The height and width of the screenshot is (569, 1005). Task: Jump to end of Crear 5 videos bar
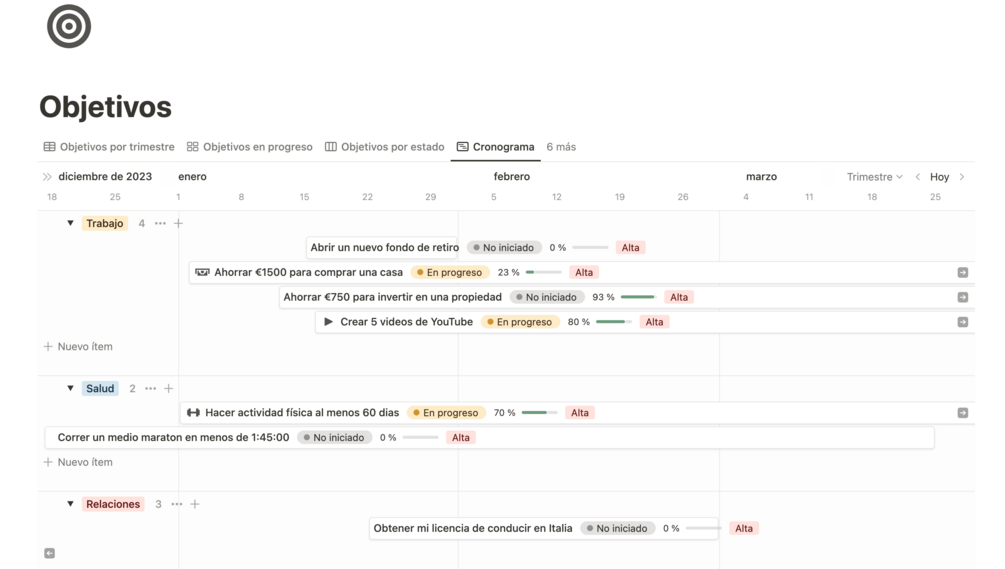point(963,322)
